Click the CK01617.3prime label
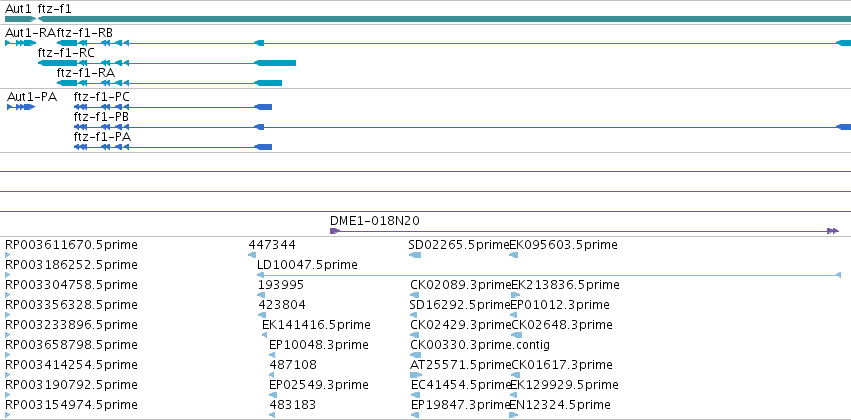This screenshot has height=420, width=851. pos(562,365)
